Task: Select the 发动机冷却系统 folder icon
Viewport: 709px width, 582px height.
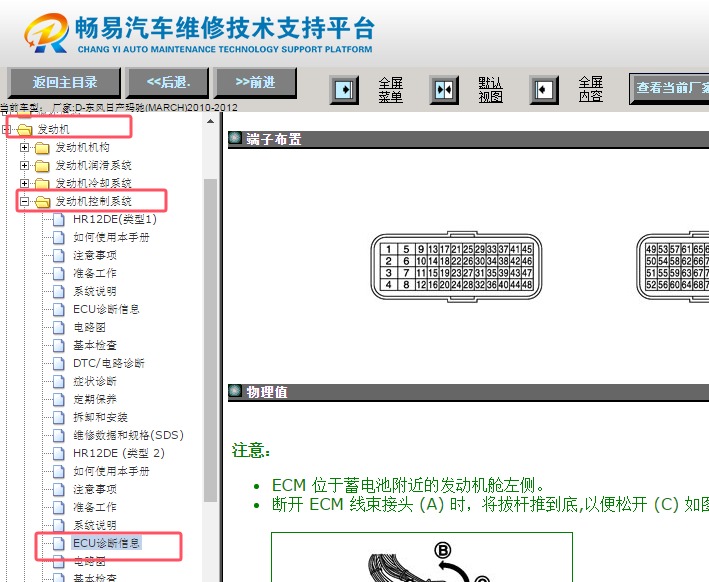Action: coord(42,184)
